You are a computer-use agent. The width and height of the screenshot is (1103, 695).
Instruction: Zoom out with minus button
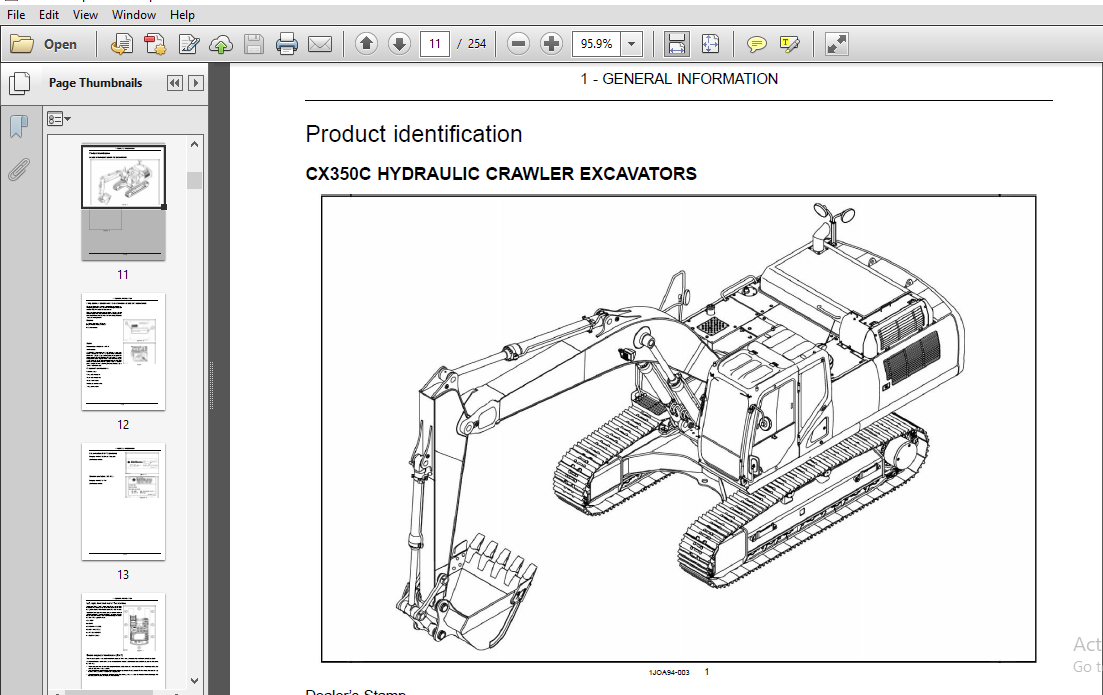[x=518, y=44]
